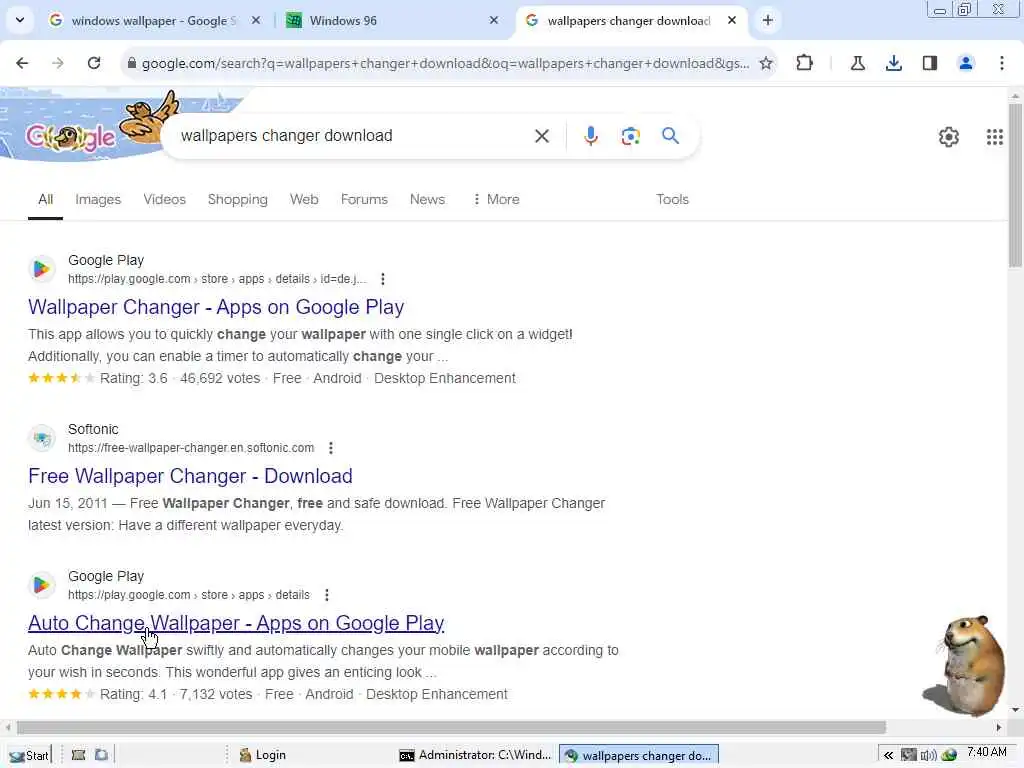Open the Chrome profile avatar
Viewport: 1024px width, 768px height.
(965, 63)
